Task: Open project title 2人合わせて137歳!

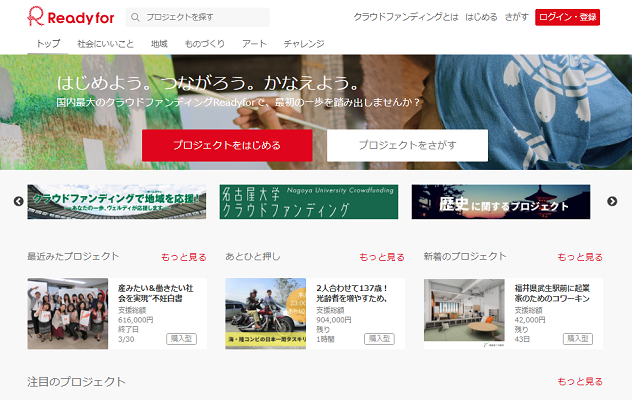Action: 352,293
